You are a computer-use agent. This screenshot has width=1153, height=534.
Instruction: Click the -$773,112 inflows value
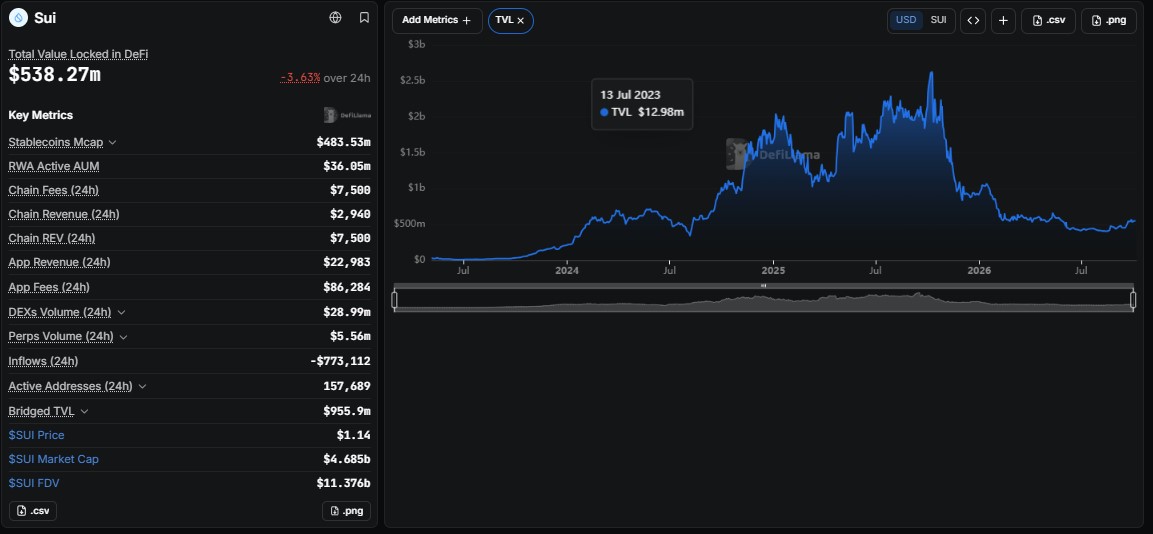[340, 361]
